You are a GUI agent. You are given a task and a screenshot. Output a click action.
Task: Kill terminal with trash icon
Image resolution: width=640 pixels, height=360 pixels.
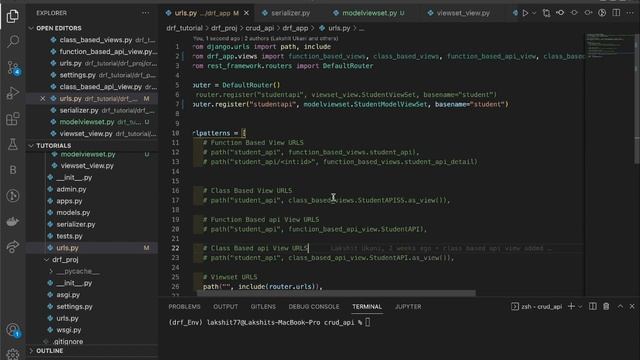tap(606, 306)
